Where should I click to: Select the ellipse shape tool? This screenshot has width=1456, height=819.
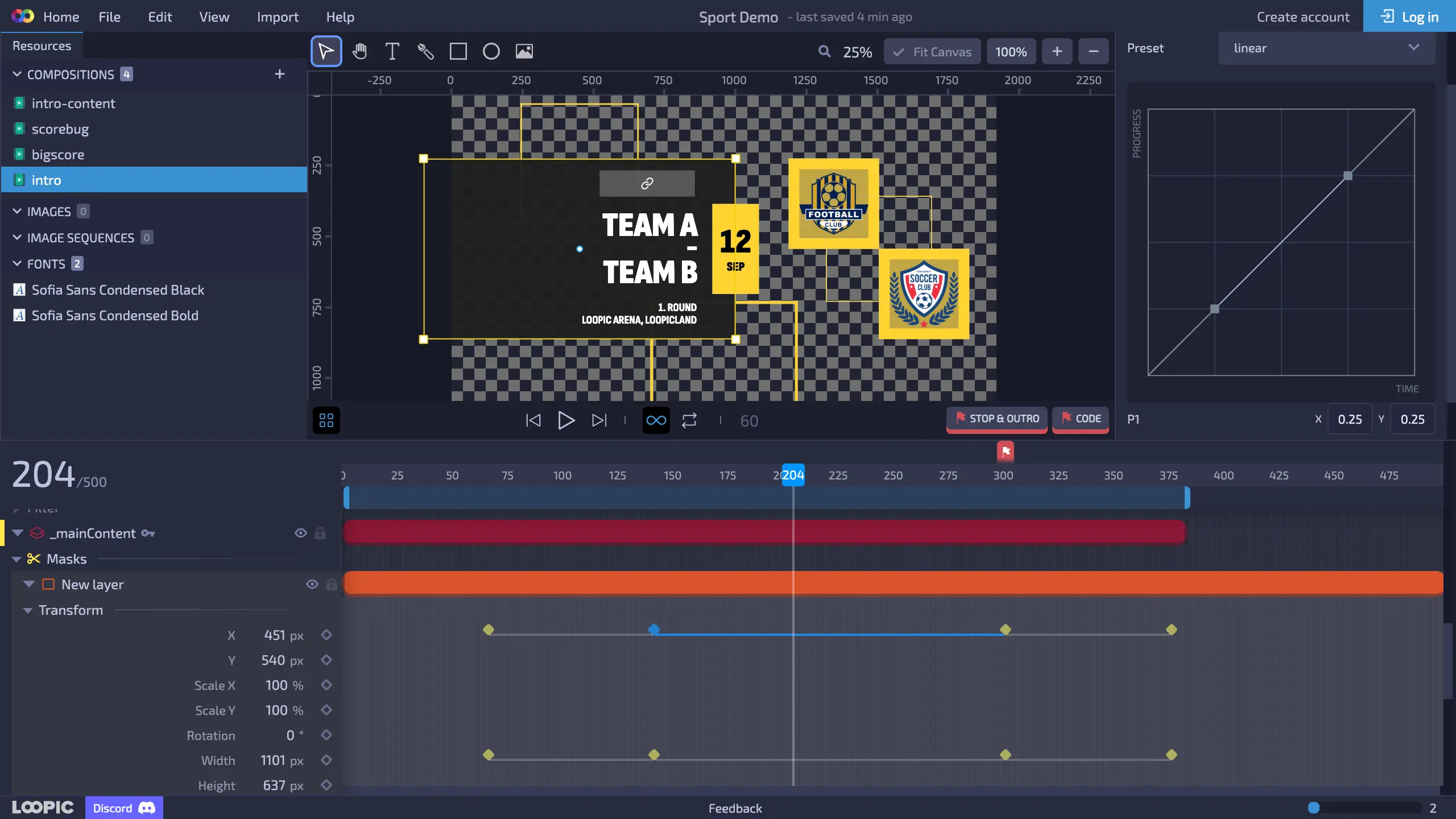[490, 51]
